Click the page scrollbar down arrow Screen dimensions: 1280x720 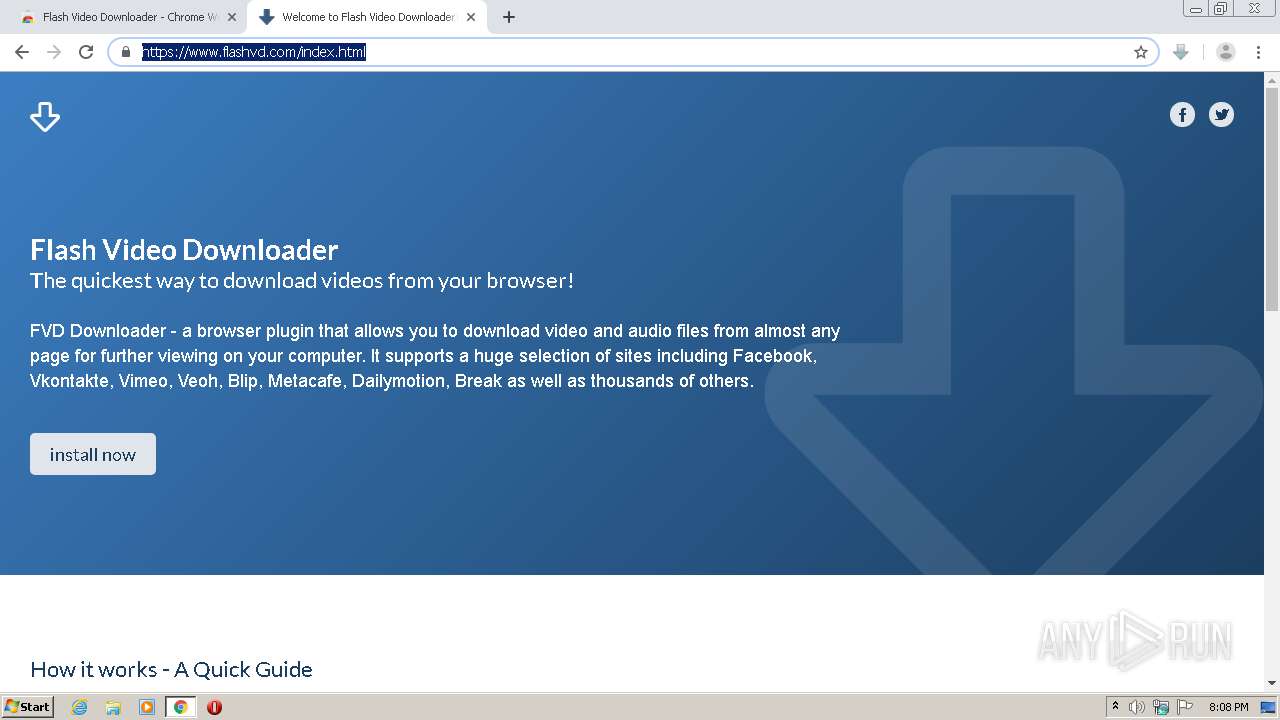1272,683
